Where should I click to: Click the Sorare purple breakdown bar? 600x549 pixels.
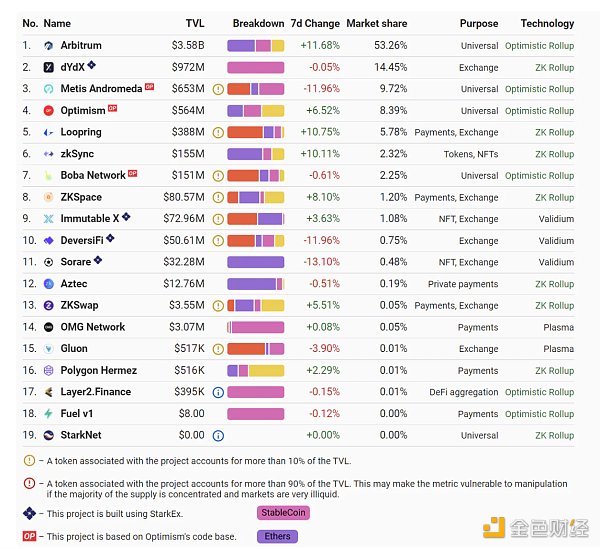[x=256, y=262]
